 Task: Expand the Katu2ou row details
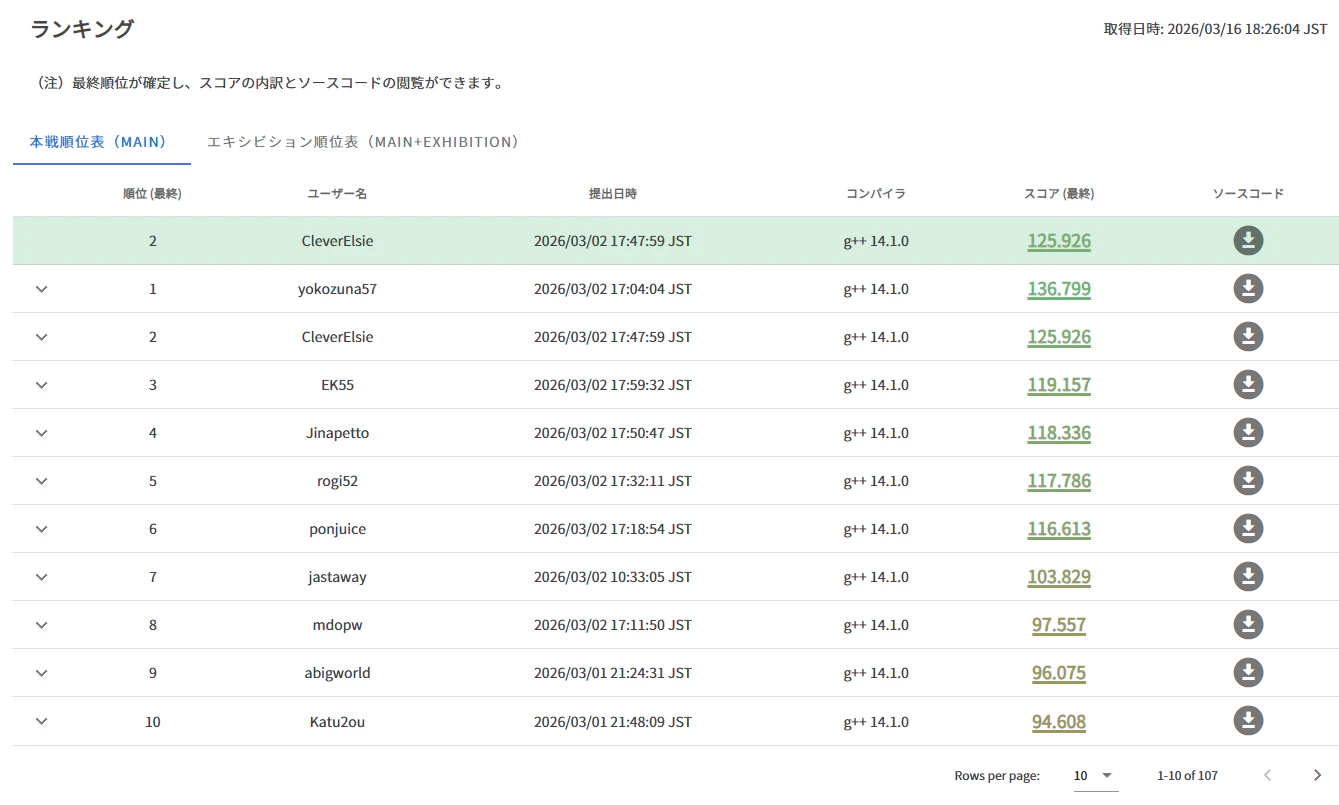click(41, 721)
